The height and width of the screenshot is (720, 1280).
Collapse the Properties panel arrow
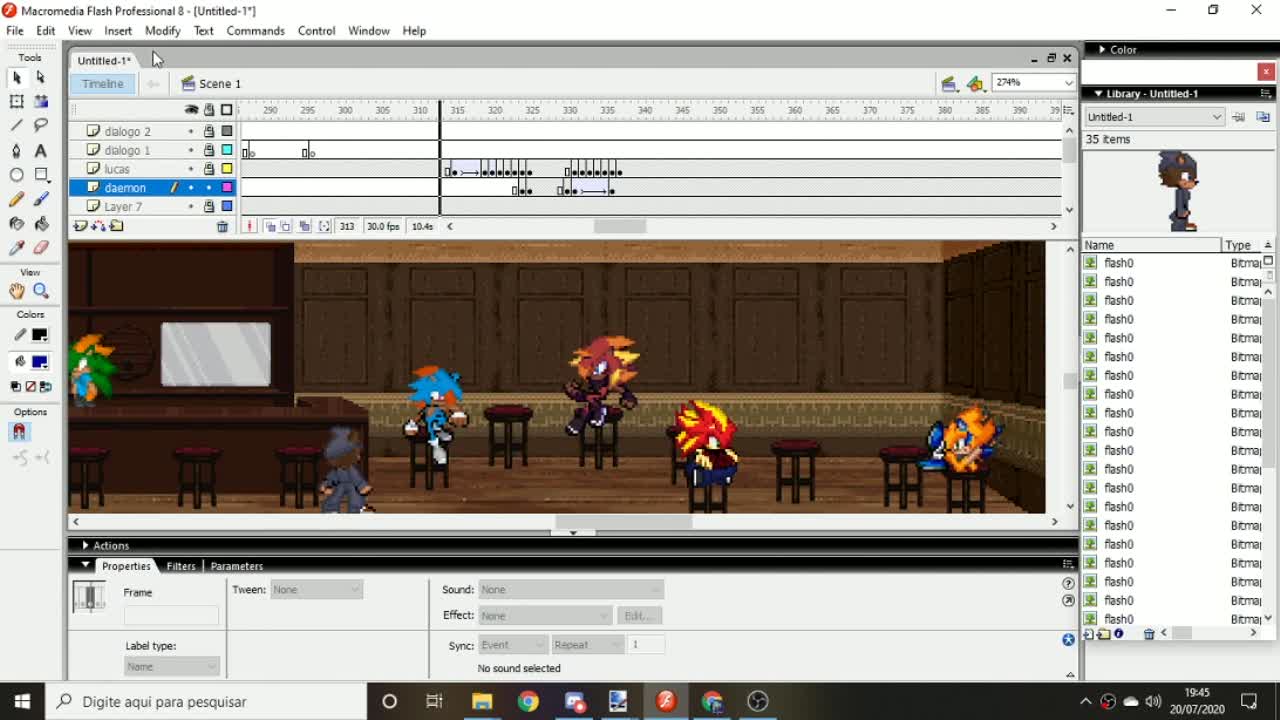[x=86, y=565]
